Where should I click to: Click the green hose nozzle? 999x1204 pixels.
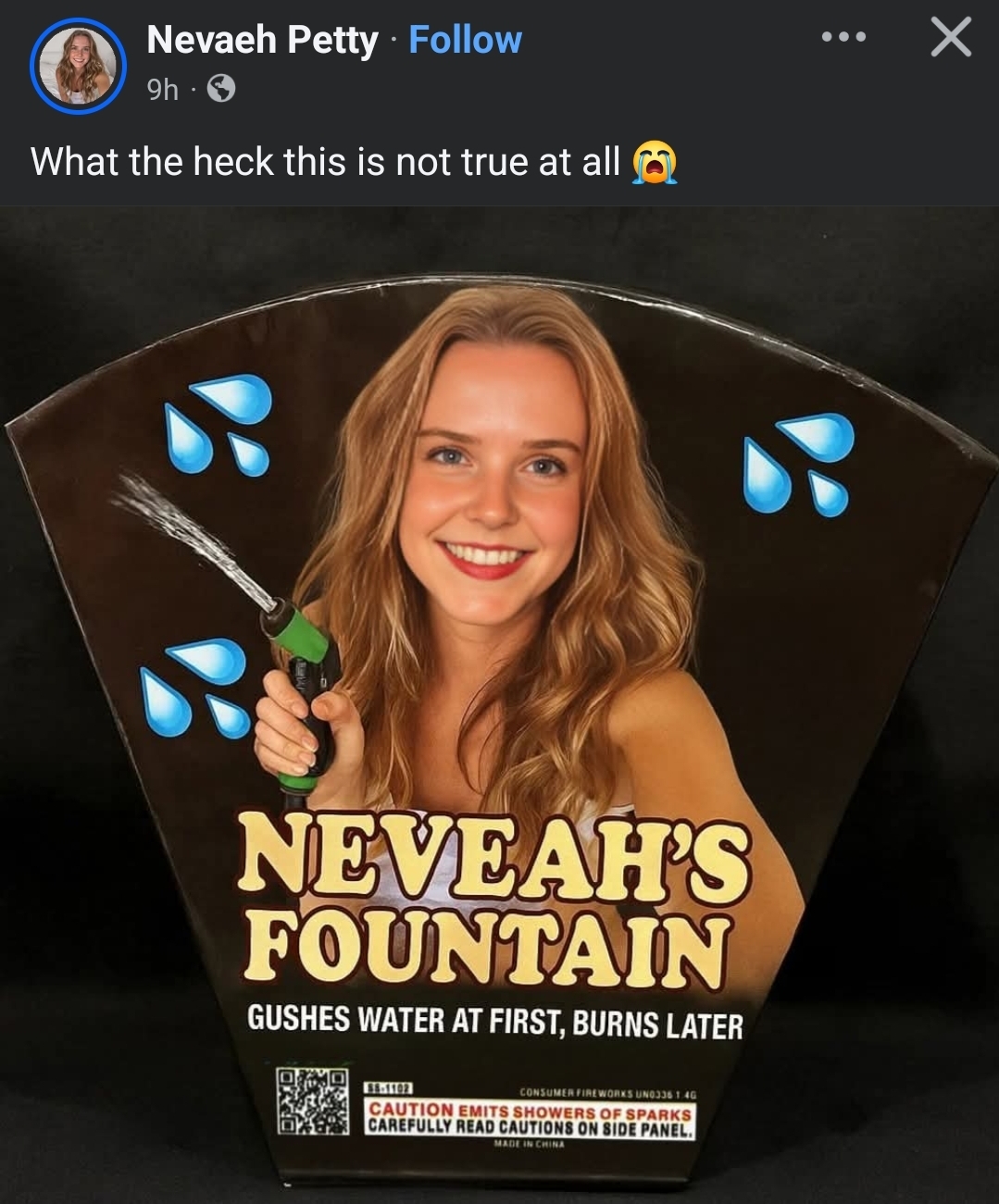click(x=298, y=632)
